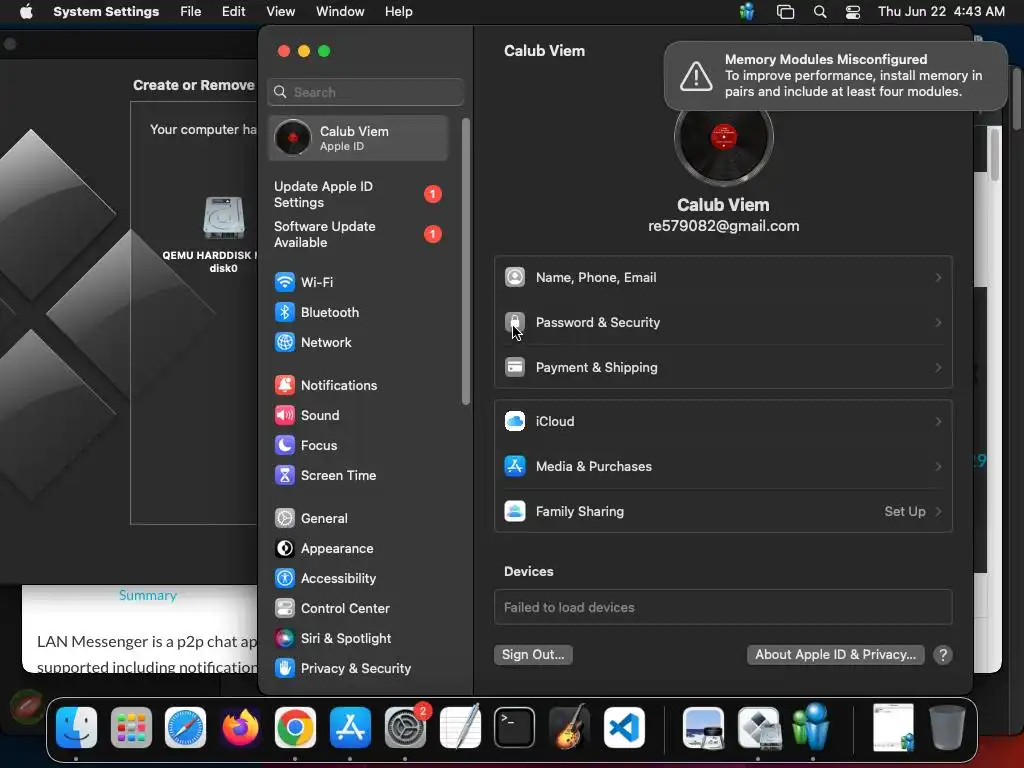Click About Apple ID & Privacy button
The height and width of the screenshot is (768, 1024).
coord(835,655)
